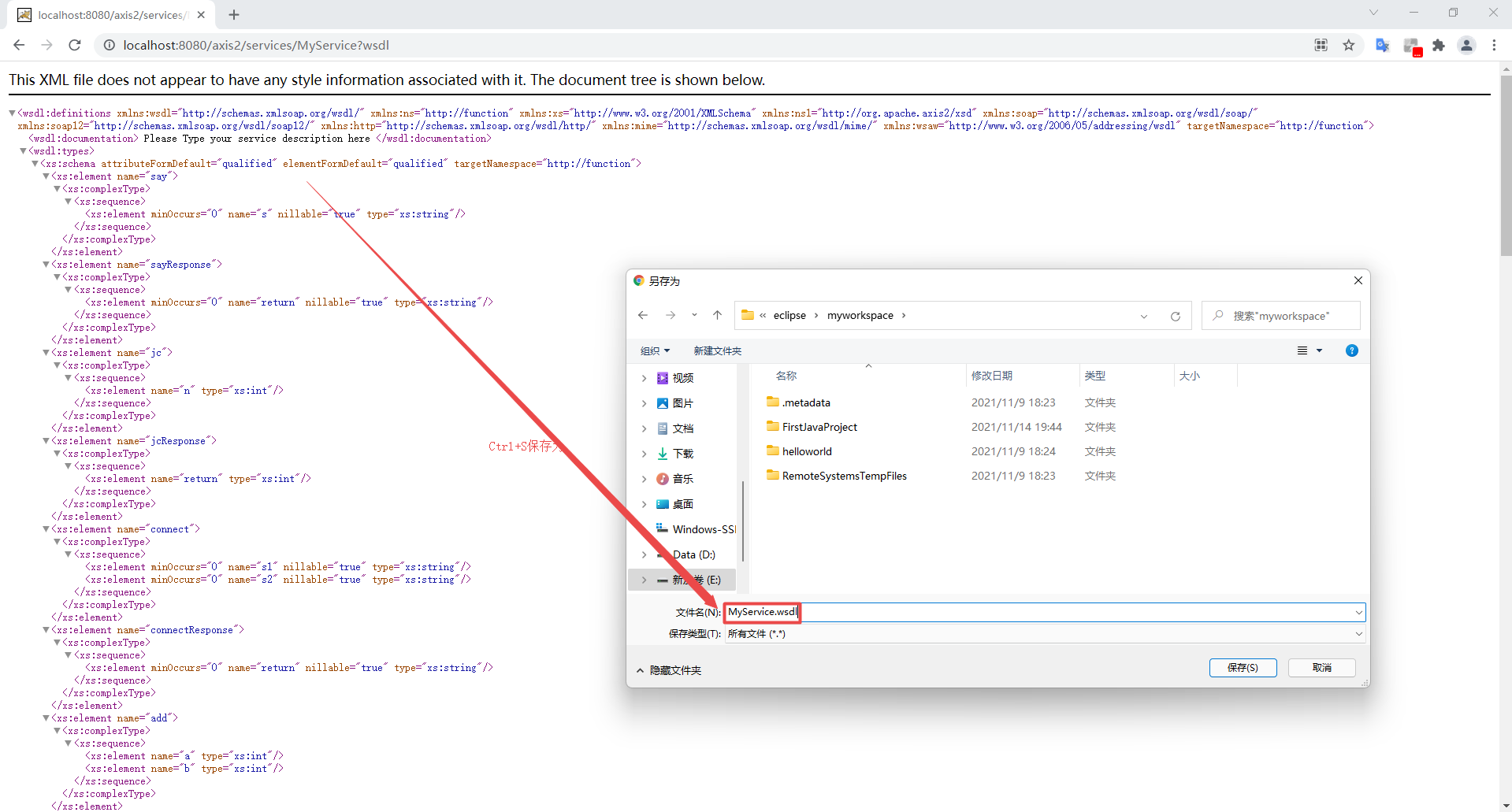Viewport: 1512px width, 812px height.
Task: Open Google Translate extension icon
Action: (x=1382, y=45)
